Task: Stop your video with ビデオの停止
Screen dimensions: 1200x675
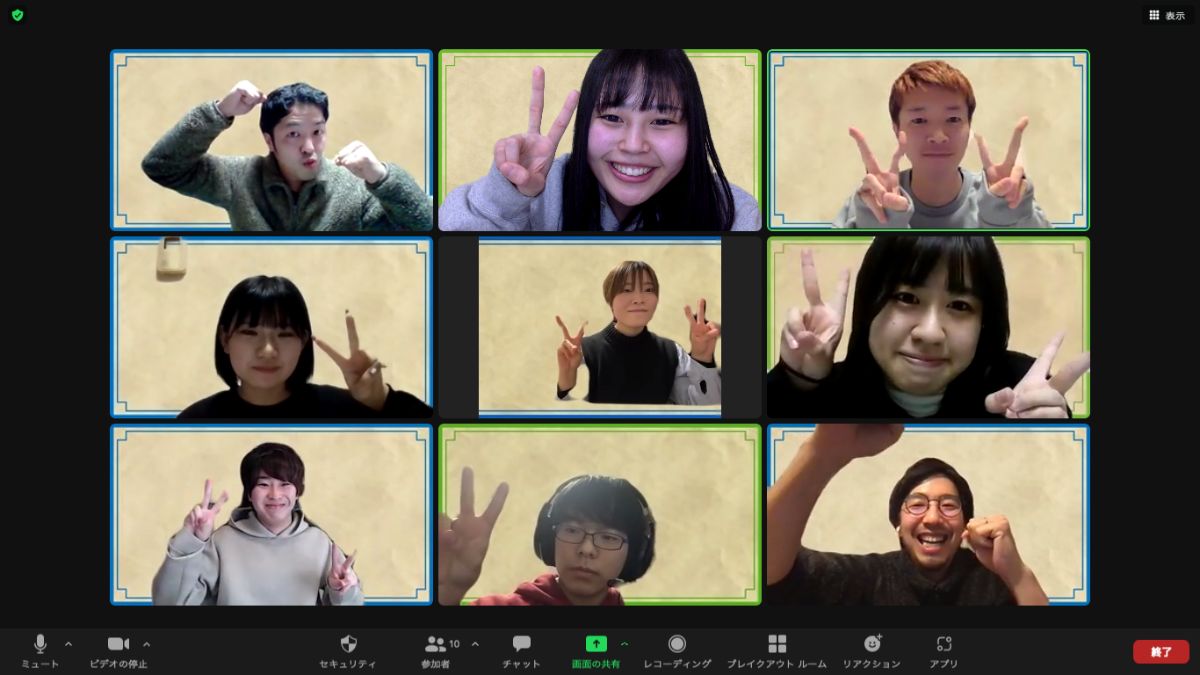Action: tap(119, 643)
